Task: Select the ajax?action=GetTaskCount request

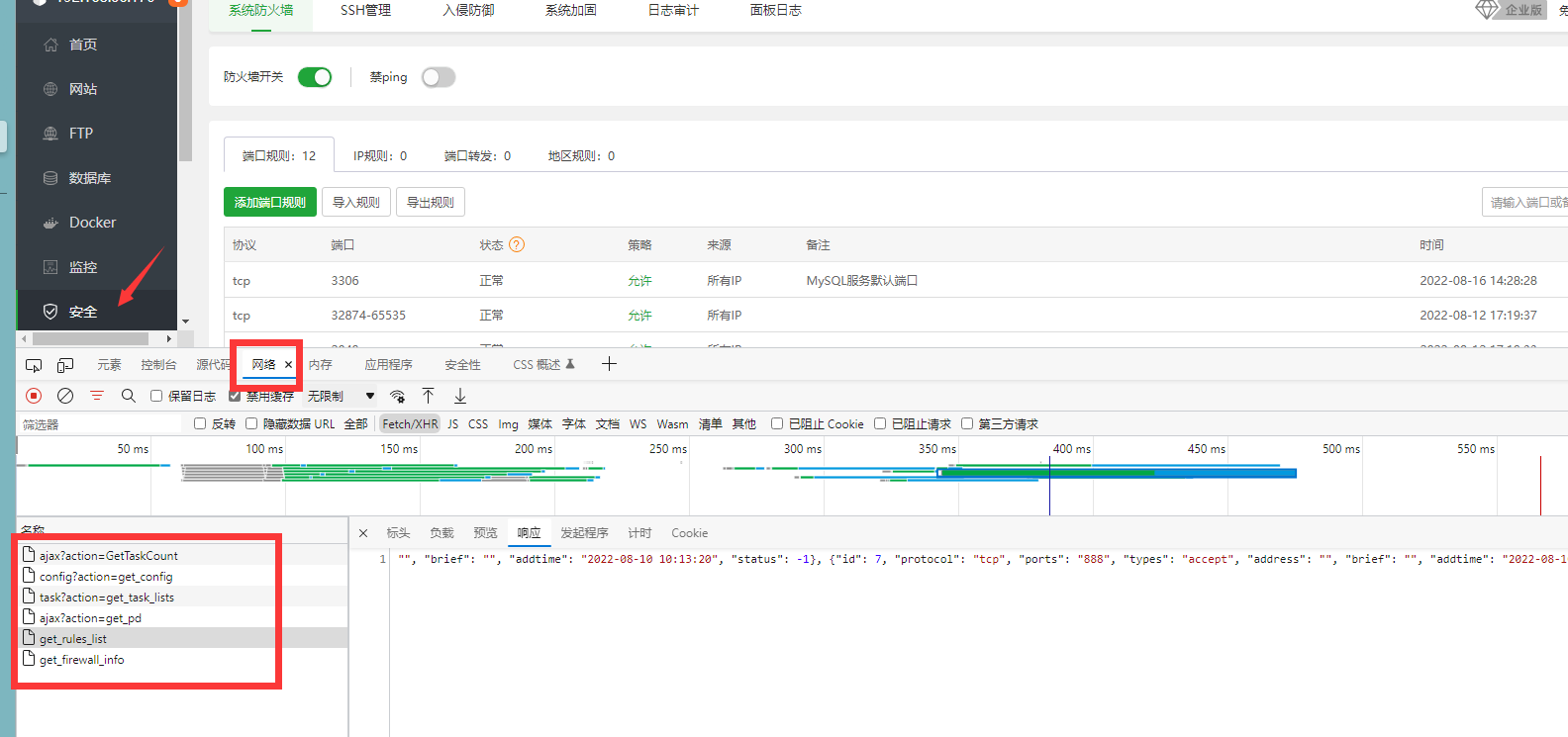Action: [x=183, y=555]
